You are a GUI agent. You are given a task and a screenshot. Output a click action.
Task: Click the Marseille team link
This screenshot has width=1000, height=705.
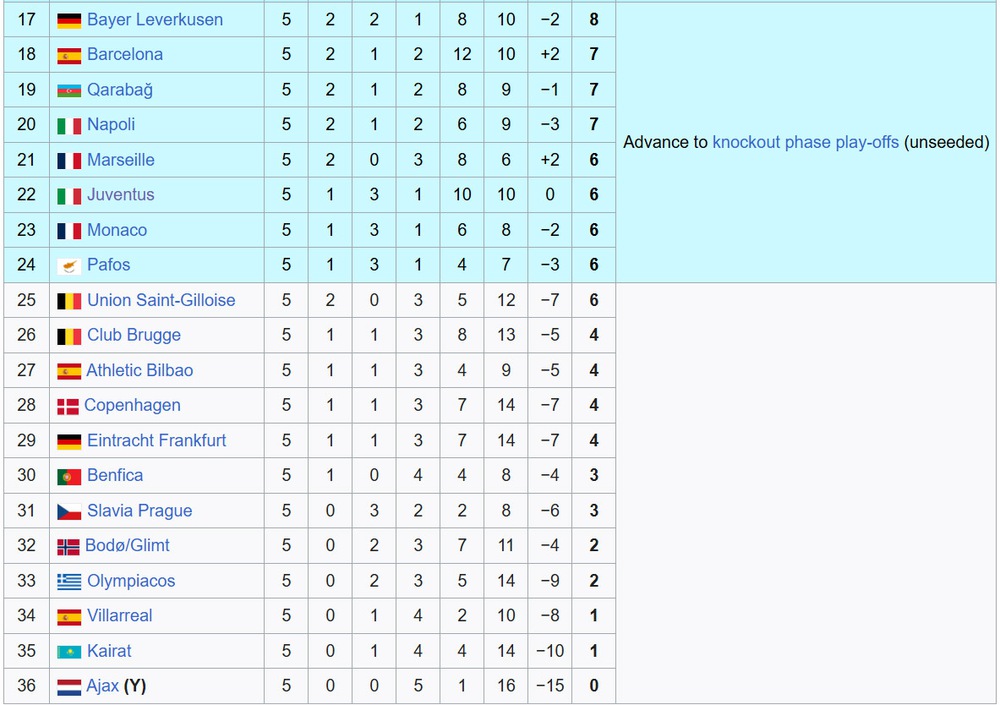121,160
